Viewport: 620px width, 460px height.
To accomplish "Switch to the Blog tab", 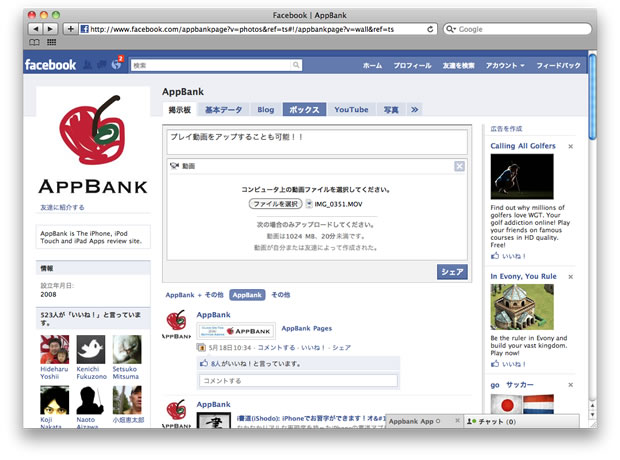I will [266, 110].
